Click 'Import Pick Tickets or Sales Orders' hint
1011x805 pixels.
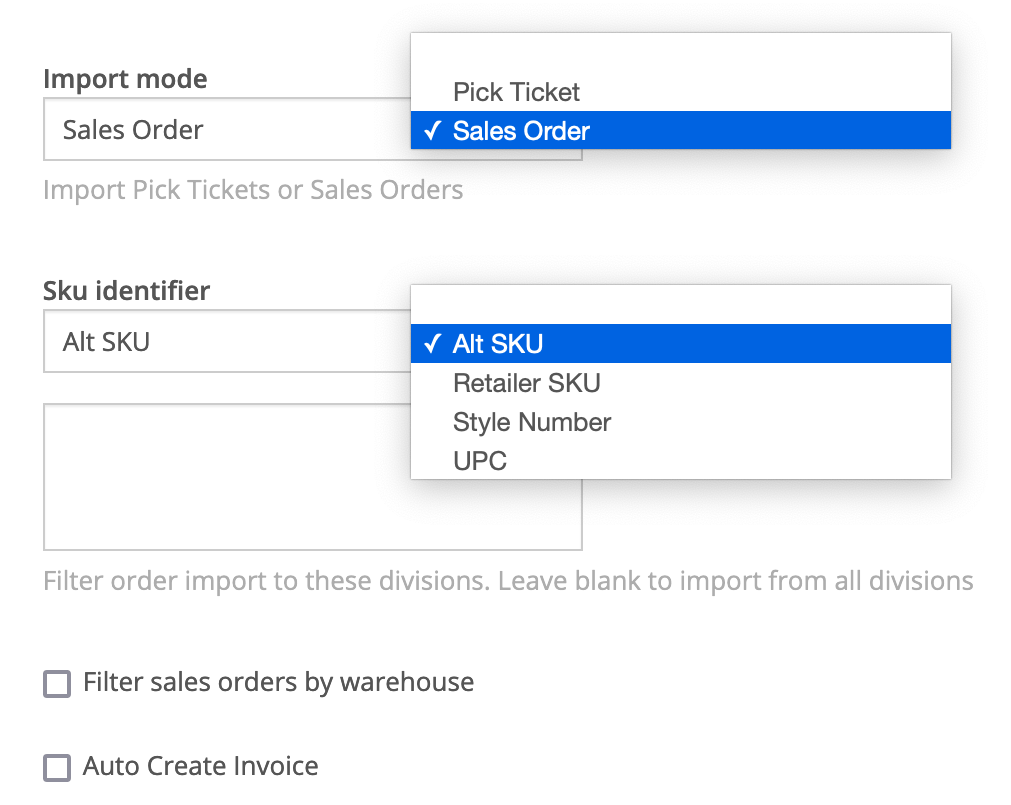(253, 190)
